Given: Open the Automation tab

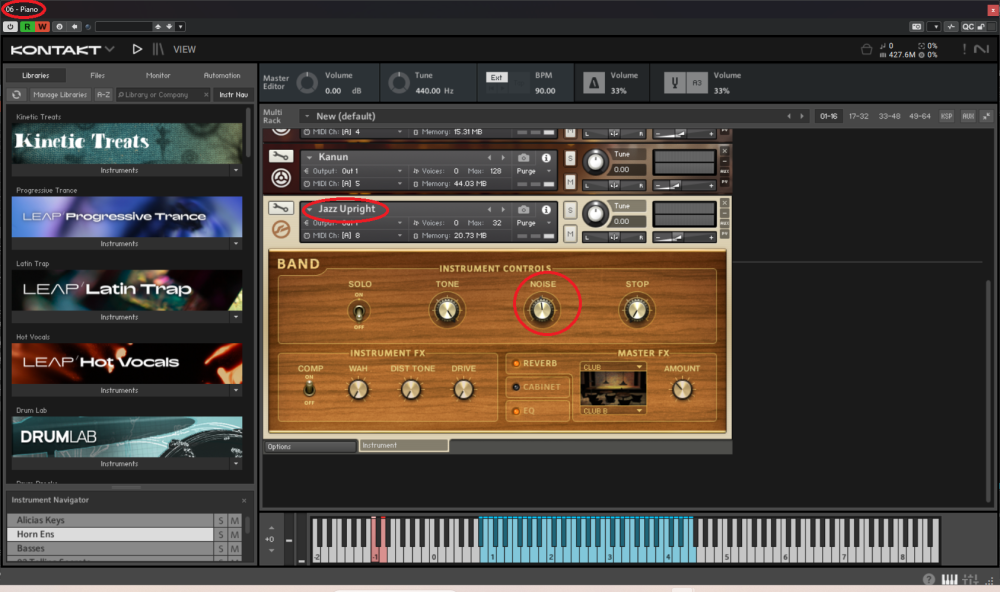Looking at the screenshot, I should tap(222, 75).
